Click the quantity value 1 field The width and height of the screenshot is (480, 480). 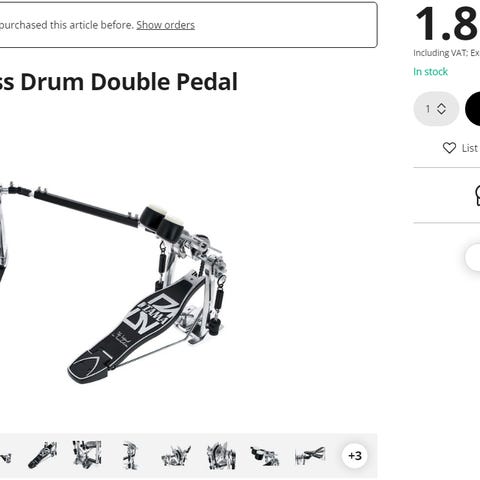(428, 109)
